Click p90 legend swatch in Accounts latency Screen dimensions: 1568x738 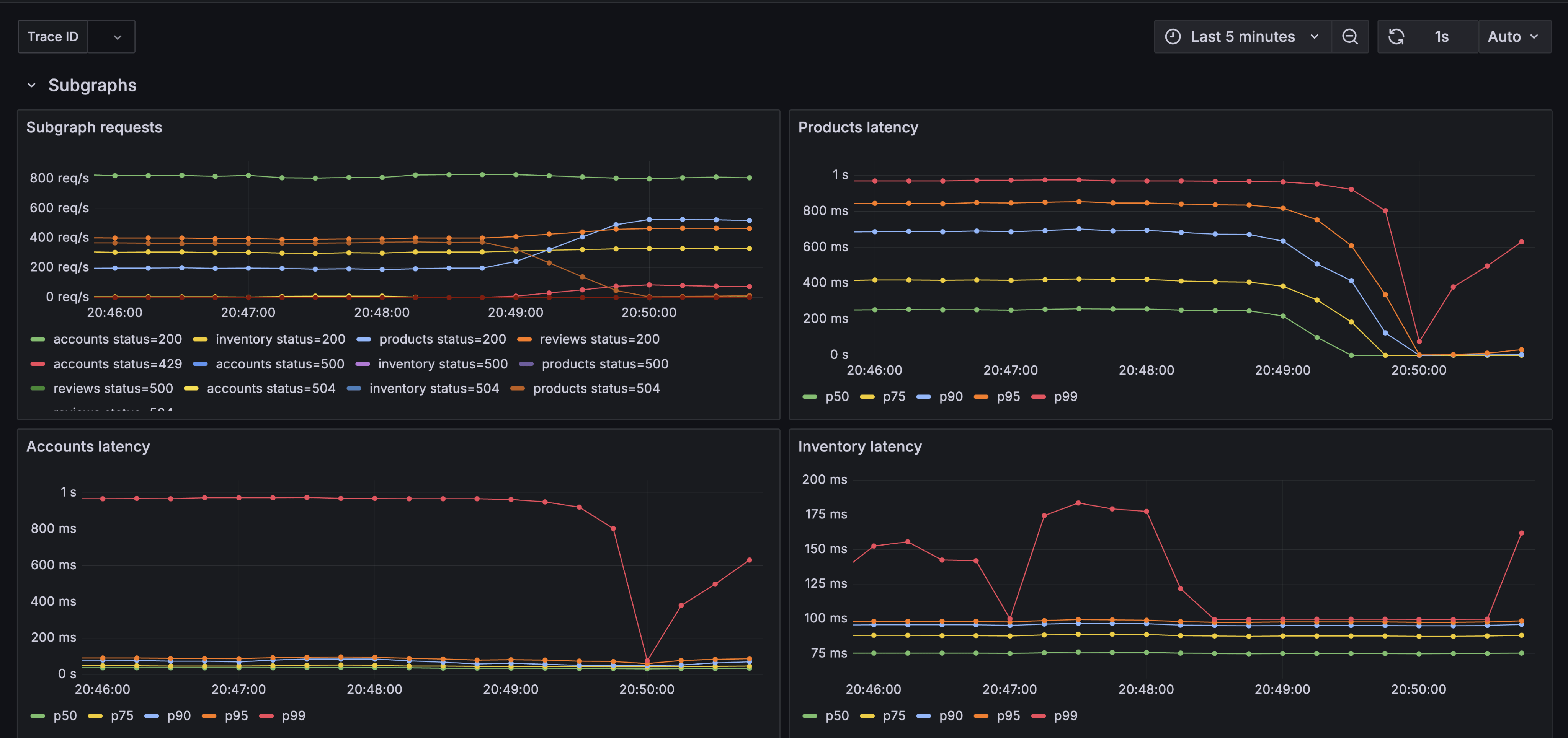tap(152, 715)
